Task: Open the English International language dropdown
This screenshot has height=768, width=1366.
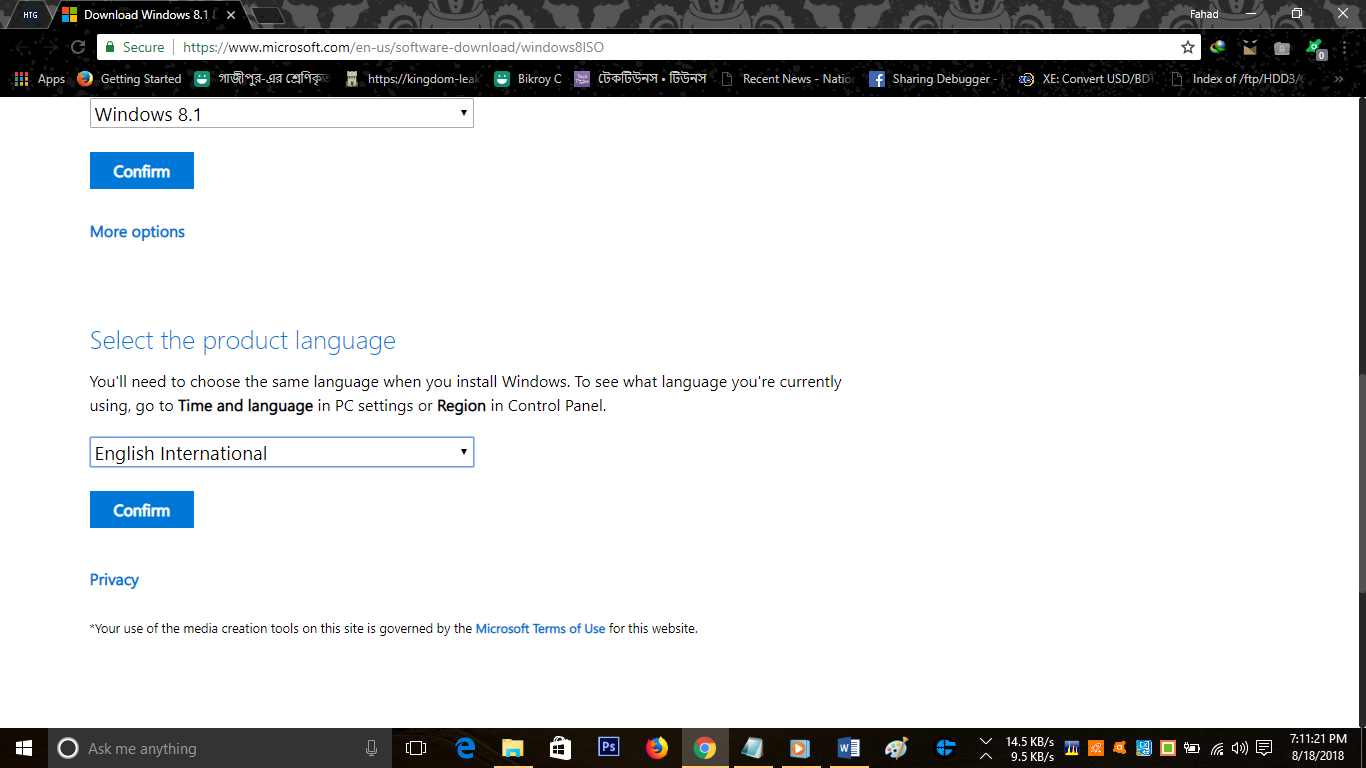Action: coord(282,453)
